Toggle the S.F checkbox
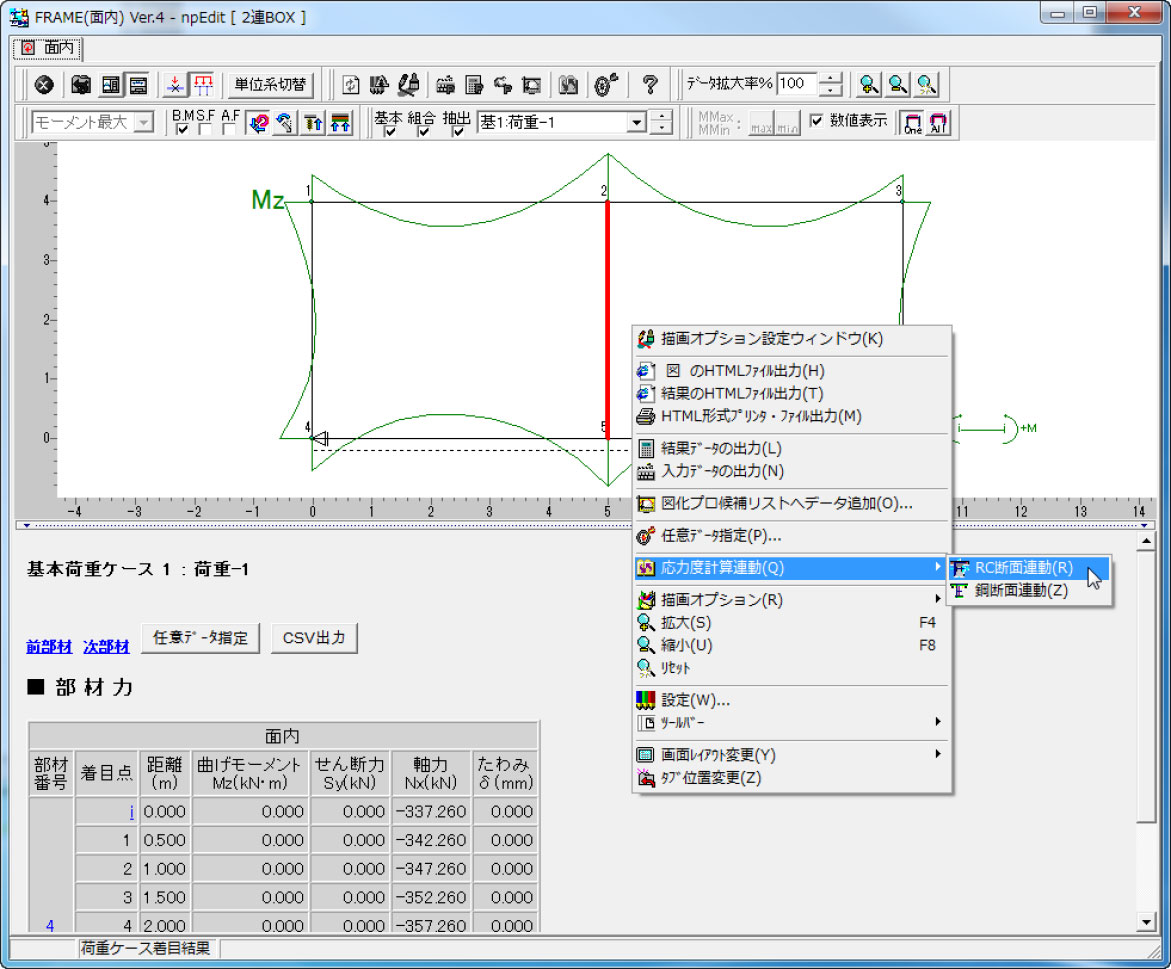 (x=205, y=129)
